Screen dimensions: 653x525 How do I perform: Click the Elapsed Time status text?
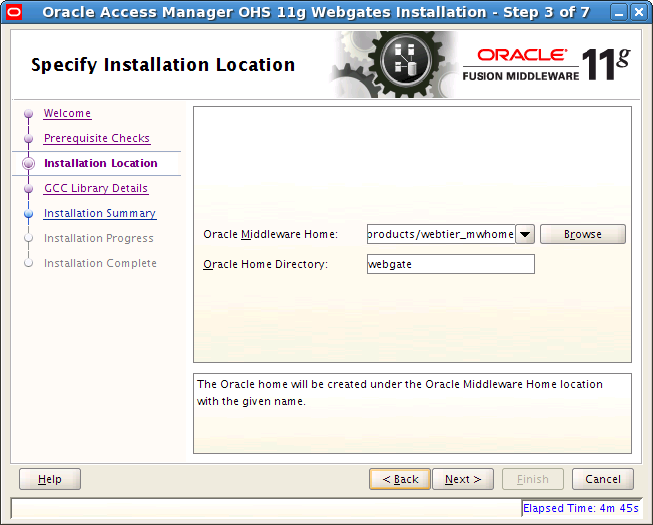(x=581, y=508)
